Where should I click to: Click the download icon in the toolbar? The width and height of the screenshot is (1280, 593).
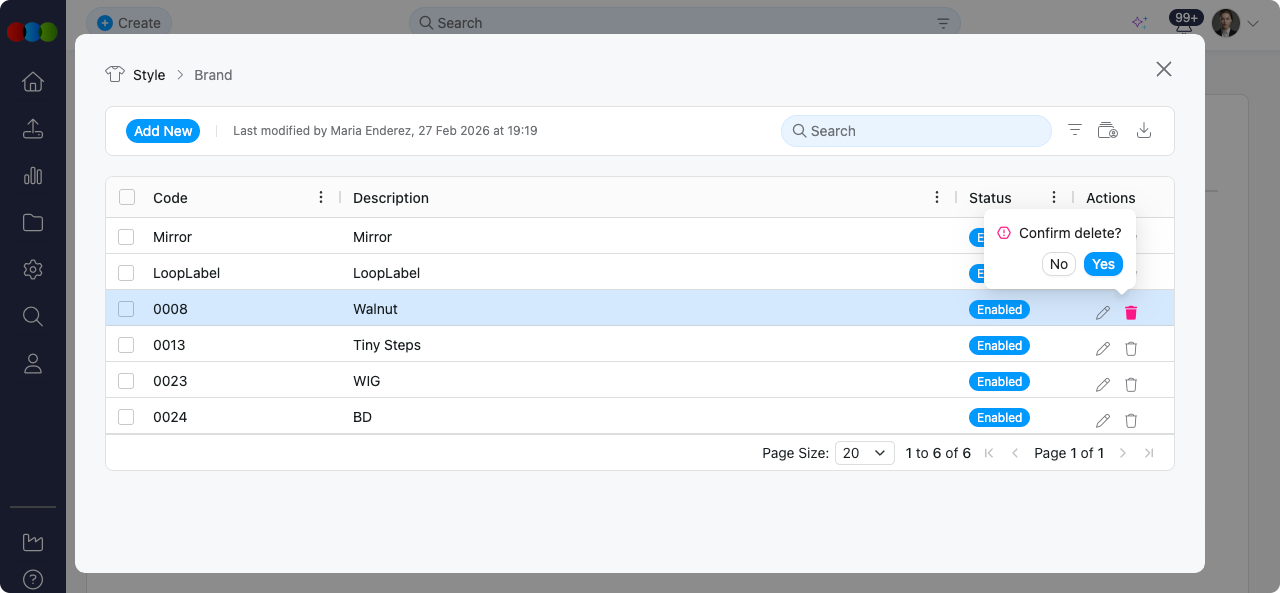coord(1144,131)
